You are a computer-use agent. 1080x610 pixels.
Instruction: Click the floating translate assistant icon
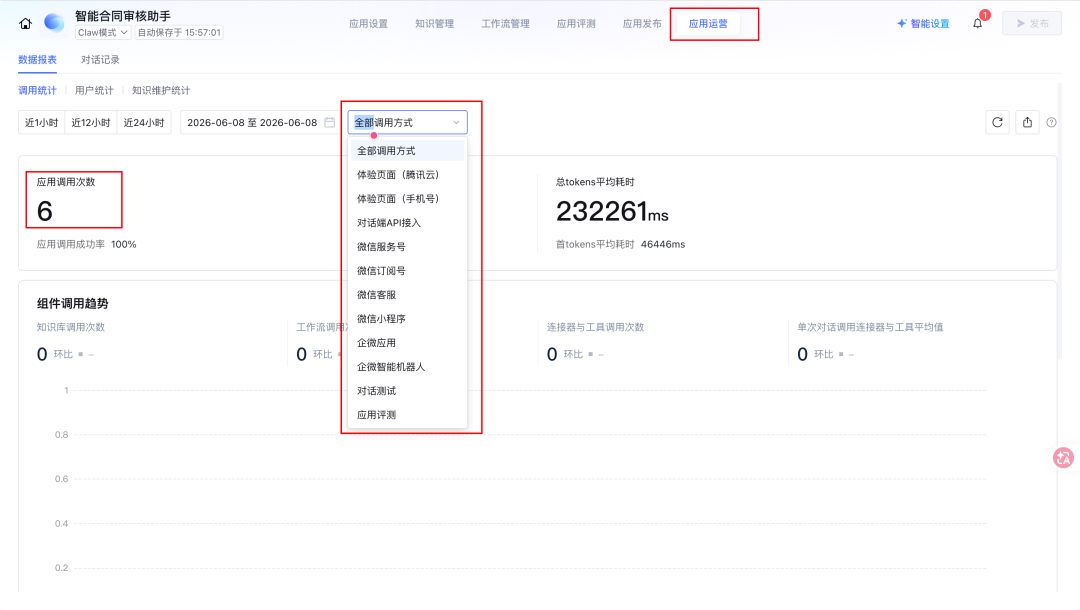click(x=1063, y=458)
